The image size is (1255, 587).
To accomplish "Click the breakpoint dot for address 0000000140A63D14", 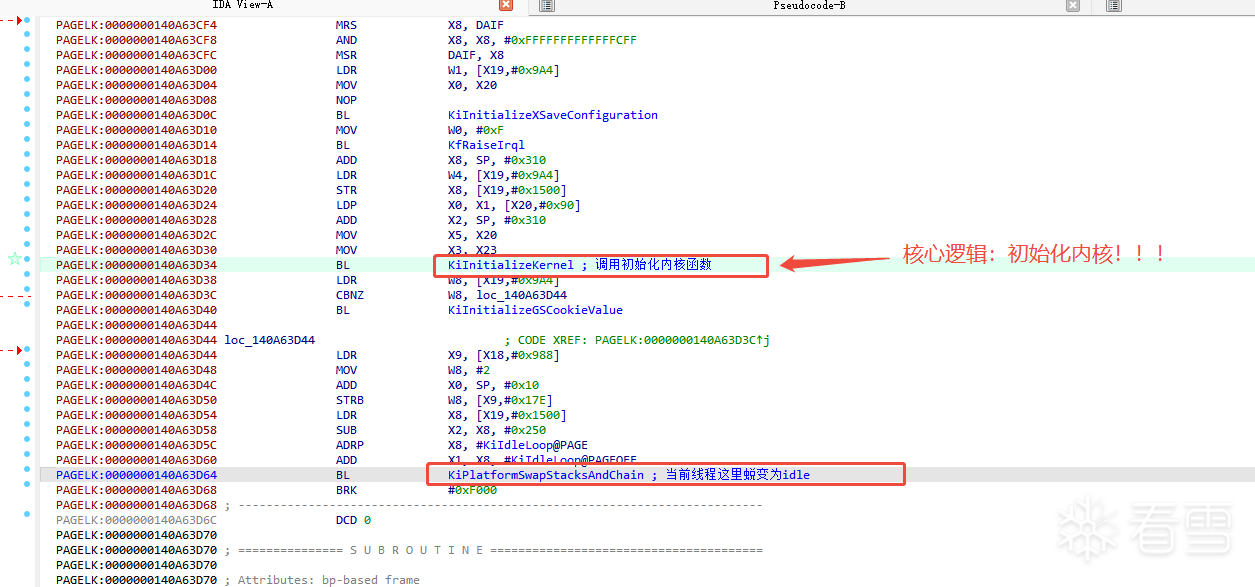I will pyautogui.click(x=27, y=141).
